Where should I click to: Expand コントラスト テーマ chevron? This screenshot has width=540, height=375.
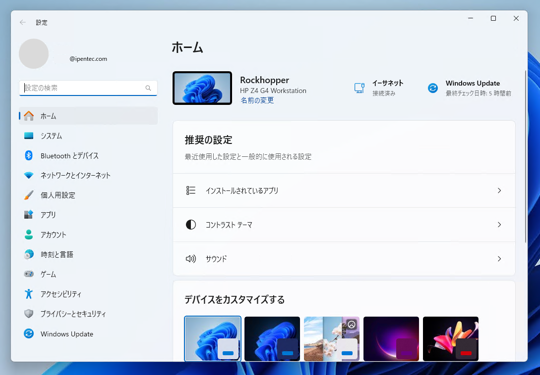click(499, 225)
